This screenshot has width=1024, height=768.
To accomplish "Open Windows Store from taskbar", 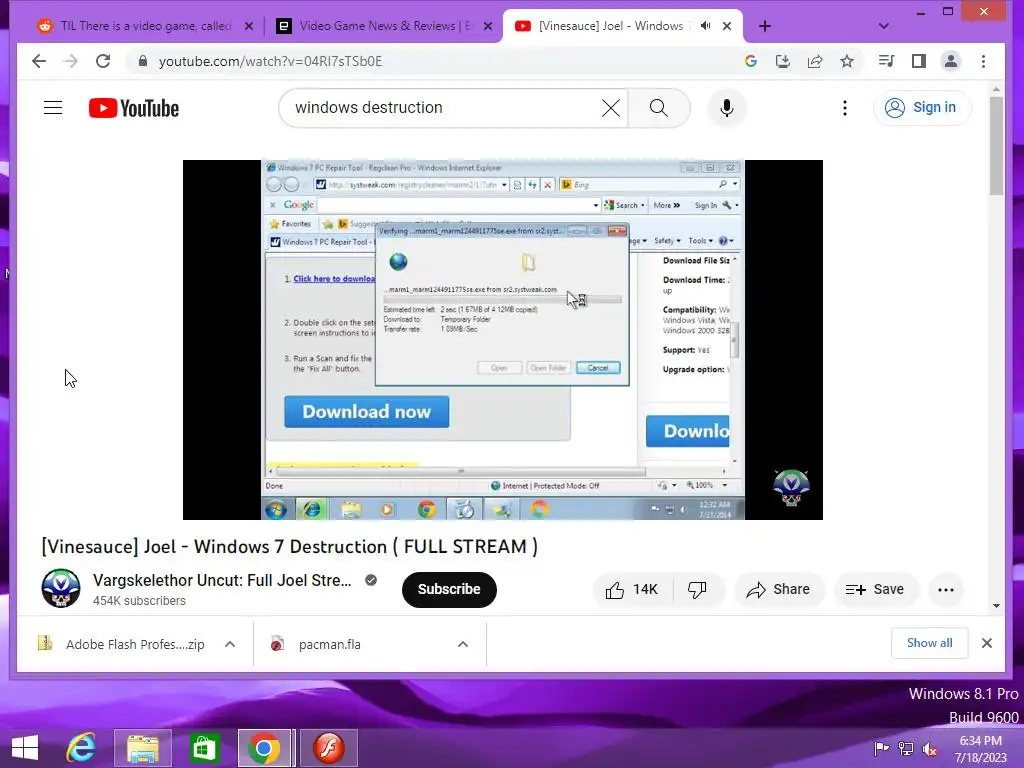I will (204, 748).
